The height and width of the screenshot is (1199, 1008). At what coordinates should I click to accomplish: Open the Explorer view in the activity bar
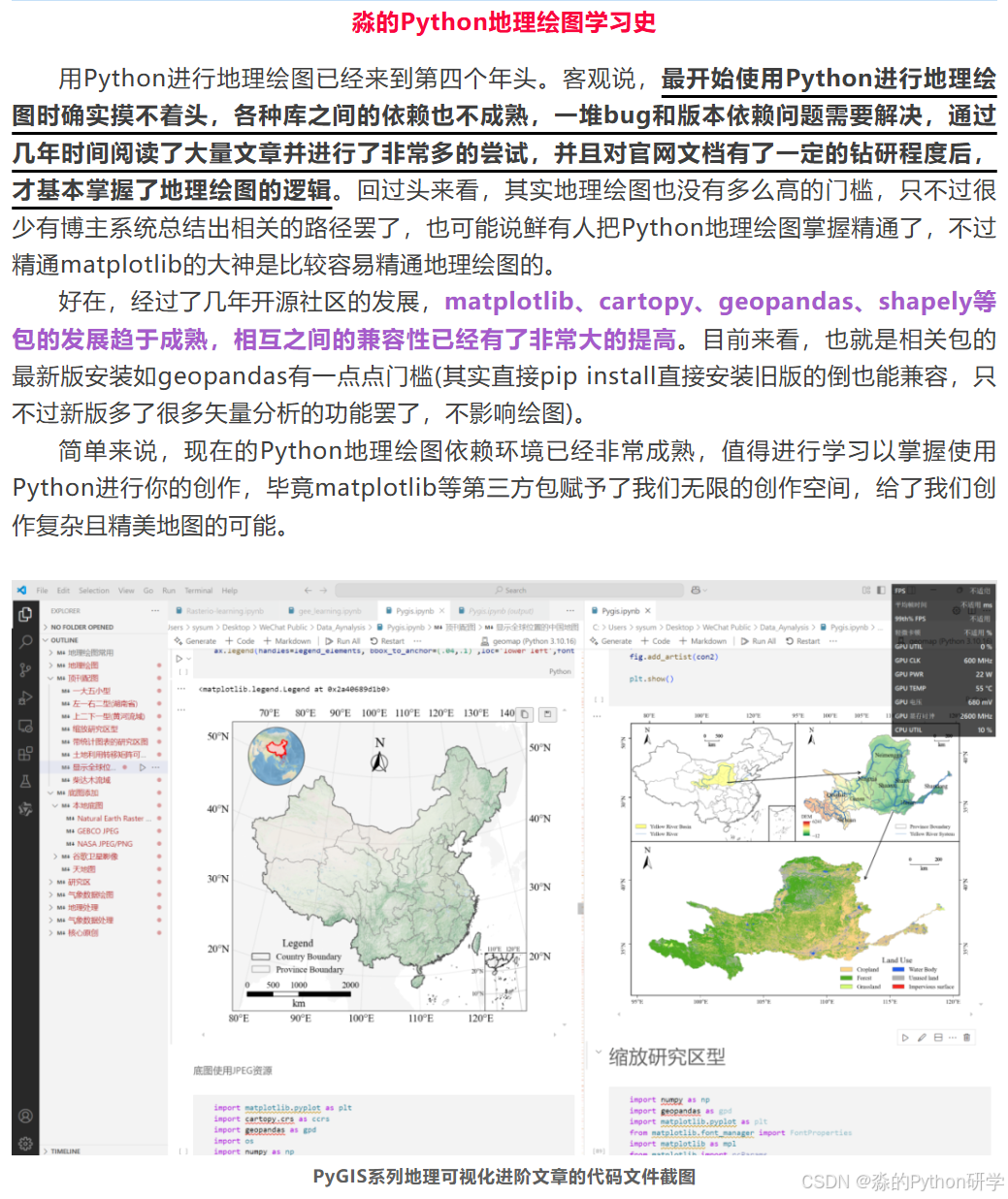tap(25, 614)
